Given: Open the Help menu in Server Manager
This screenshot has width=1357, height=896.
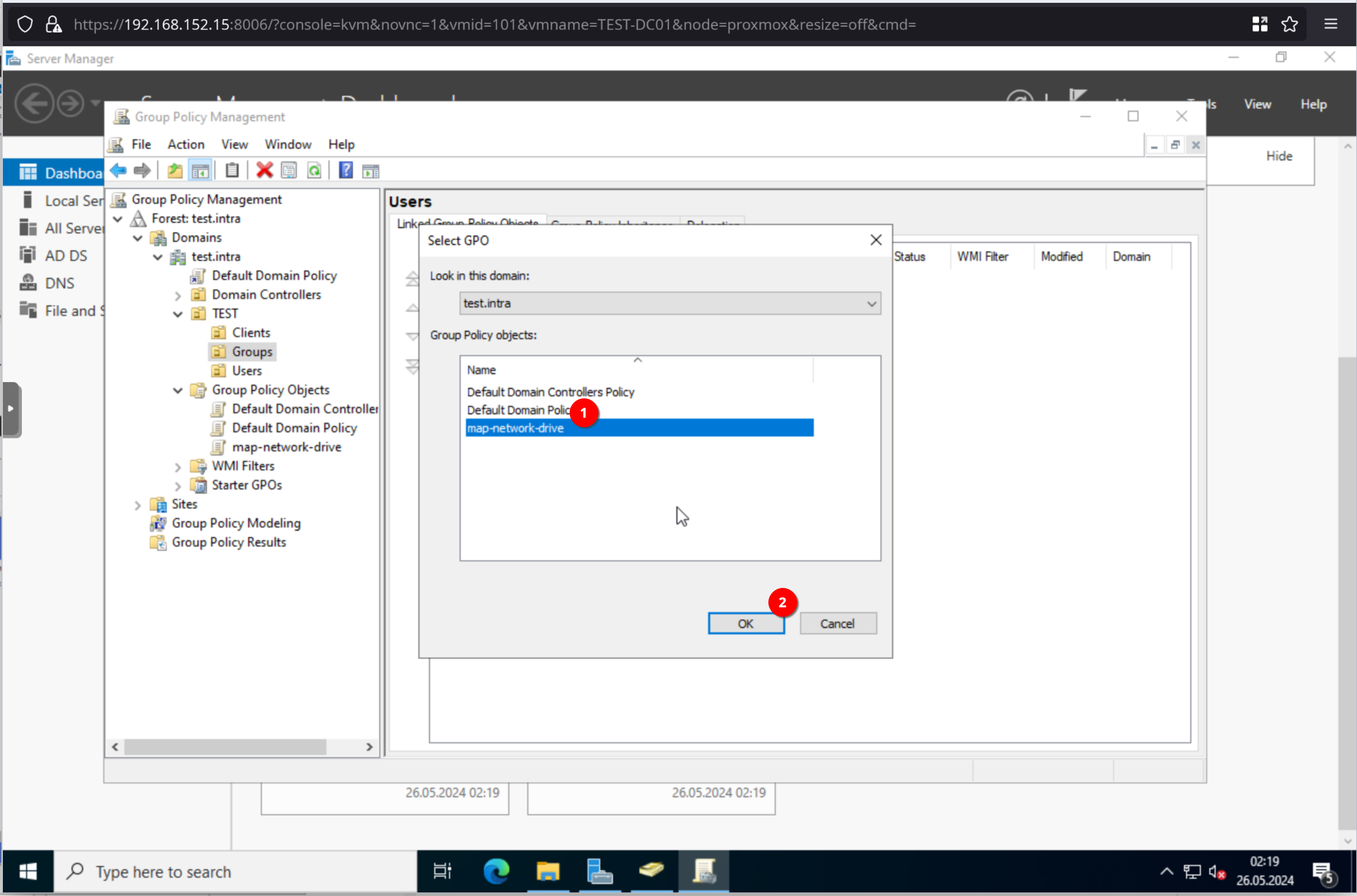Looking at the screenshot, I should point(1314,104).
